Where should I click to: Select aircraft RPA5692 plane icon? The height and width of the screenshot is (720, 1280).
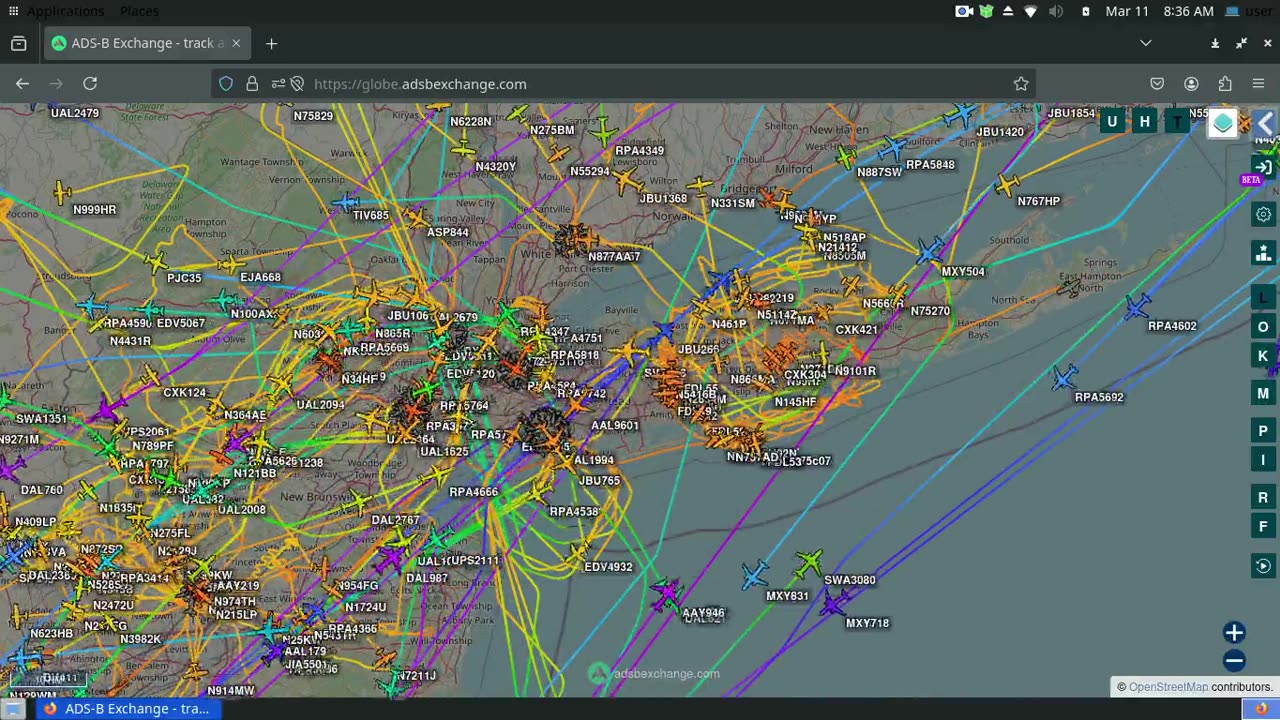click(x=1064, y=378)
